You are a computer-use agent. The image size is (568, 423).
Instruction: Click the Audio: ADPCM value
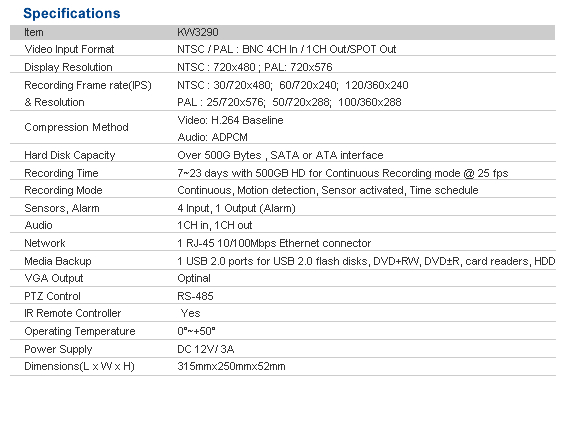pyautogui.click(x=213, y=137)
